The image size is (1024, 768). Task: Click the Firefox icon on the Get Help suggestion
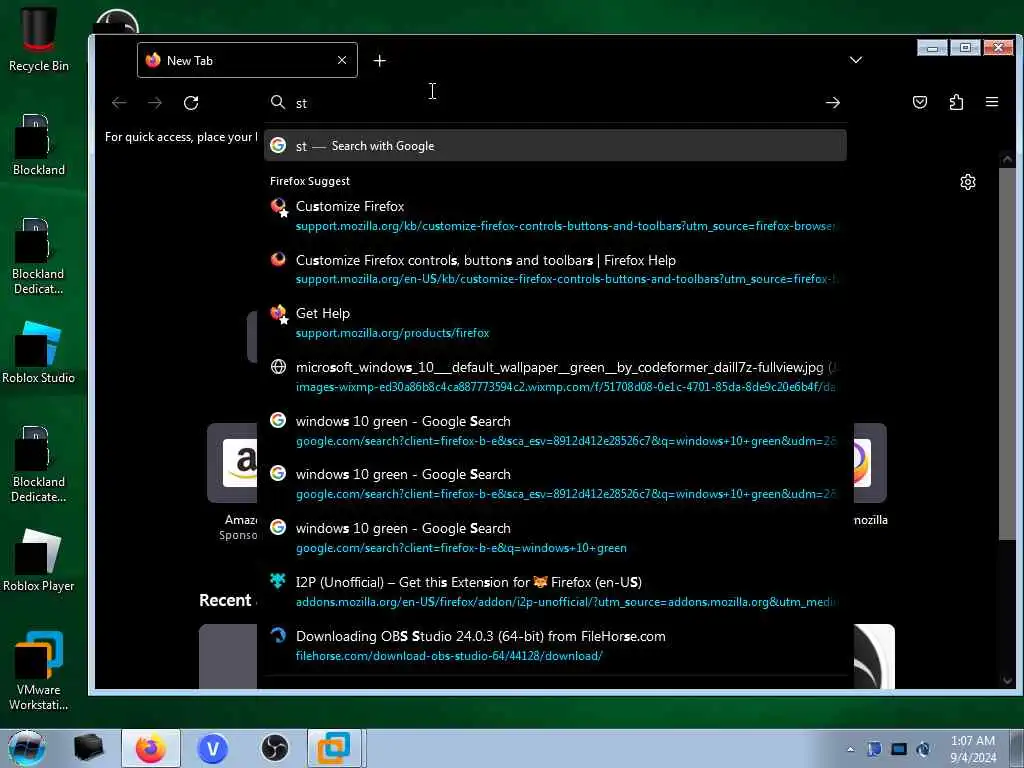click(278, 313)
